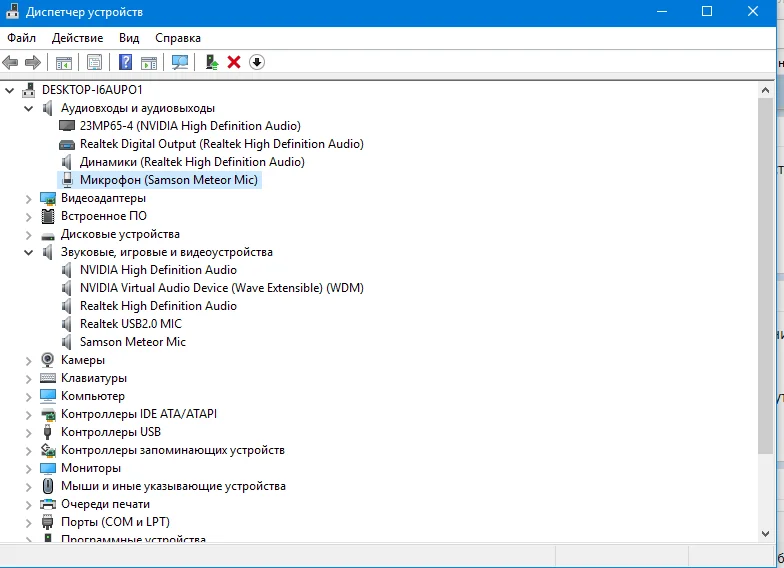Collapse the Аудиовходы и аудиовыходы category
This screenshot has width=784, height=568.
(29, 108)
